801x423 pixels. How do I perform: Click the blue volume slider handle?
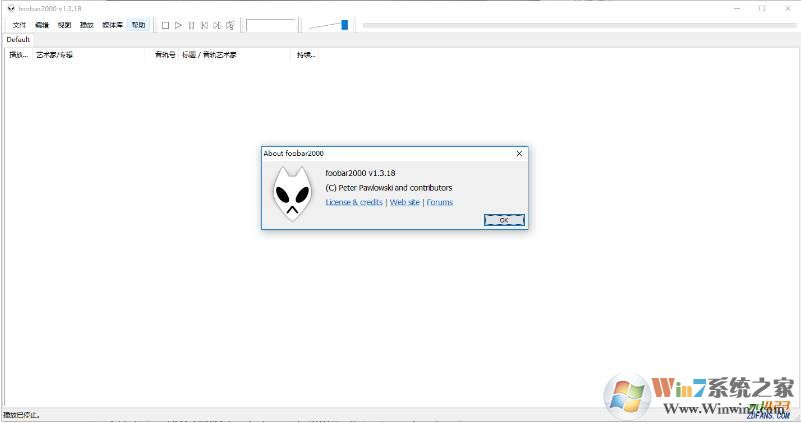coord(345,25)
